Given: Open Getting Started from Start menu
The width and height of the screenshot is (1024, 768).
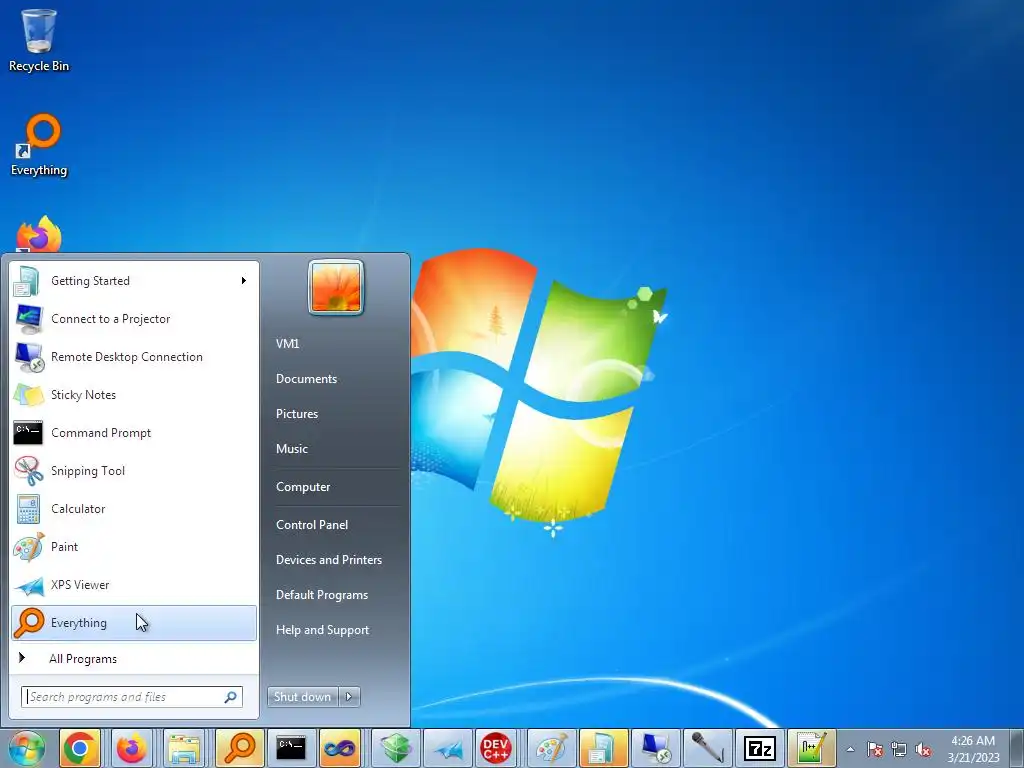Looking at the screenshot, I should (x=134, y=281).
